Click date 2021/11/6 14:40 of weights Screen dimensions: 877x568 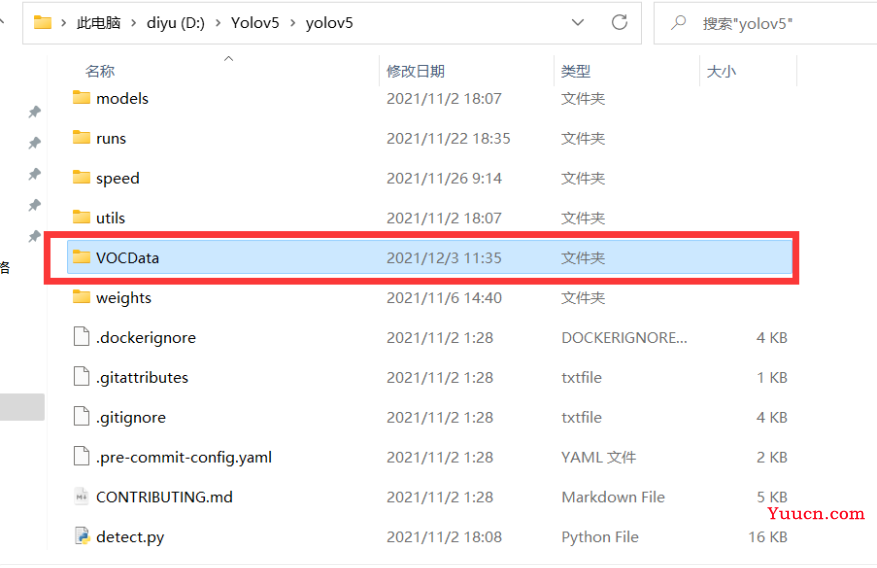(444, 297)
